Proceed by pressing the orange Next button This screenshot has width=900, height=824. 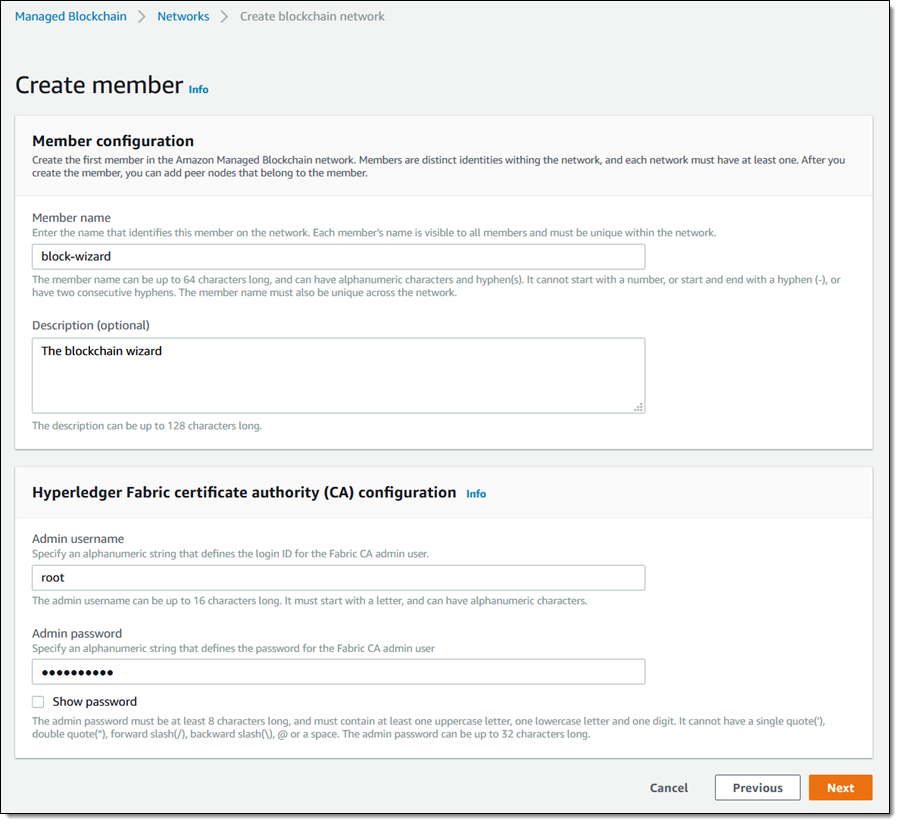click(840, 788)
